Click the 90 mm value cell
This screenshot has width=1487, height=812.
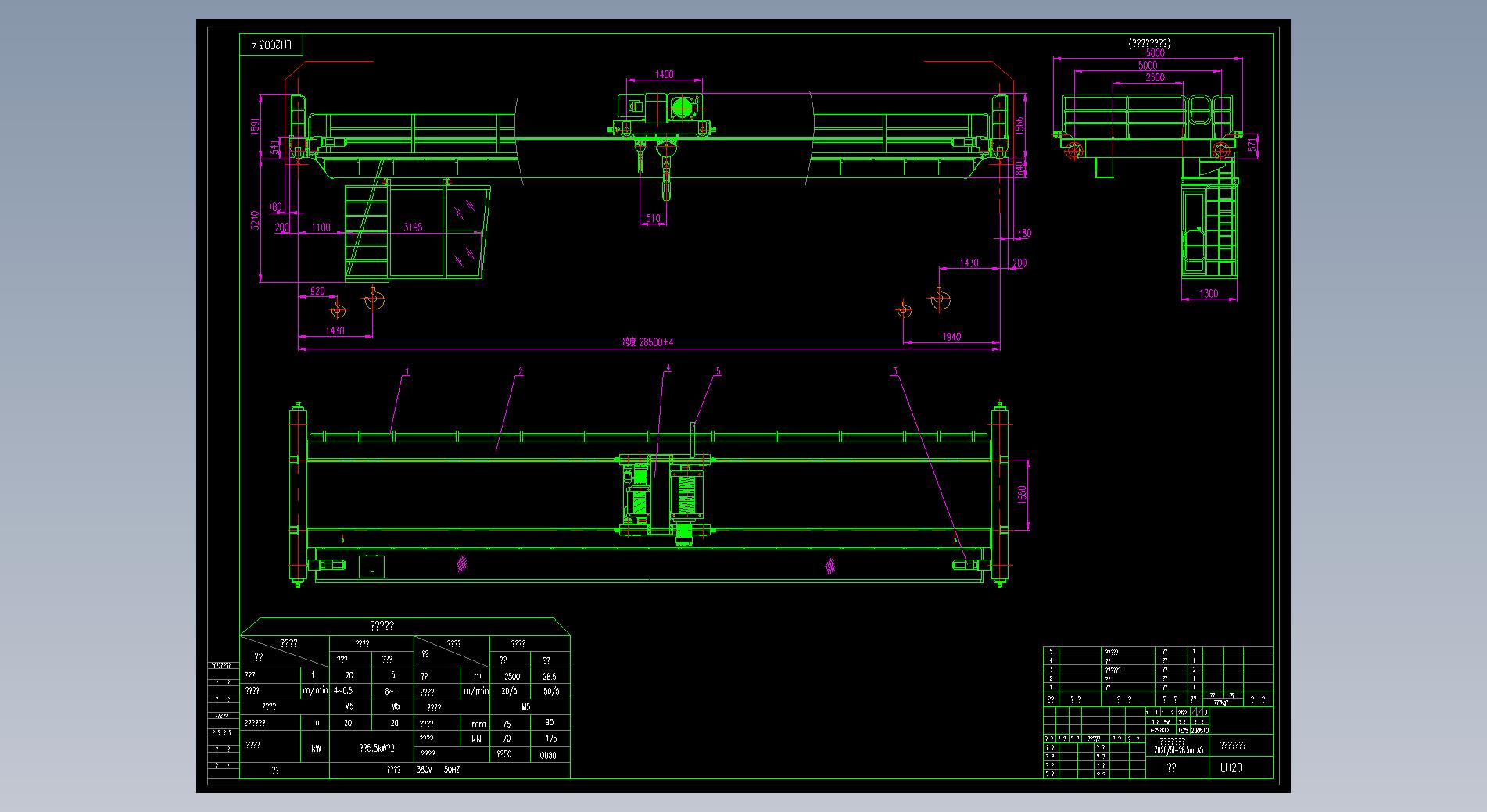click(x=550, y=723)
